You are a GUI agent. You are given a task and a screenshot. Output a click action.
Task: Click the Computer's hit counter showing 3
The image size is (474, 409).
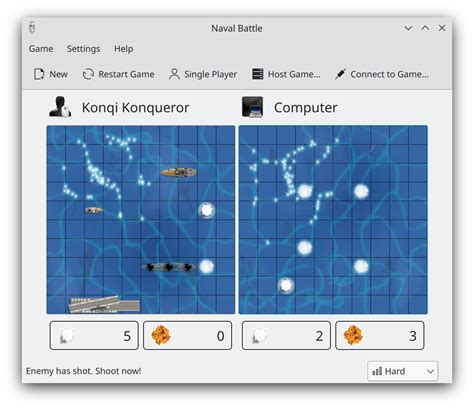click(380, 335)
